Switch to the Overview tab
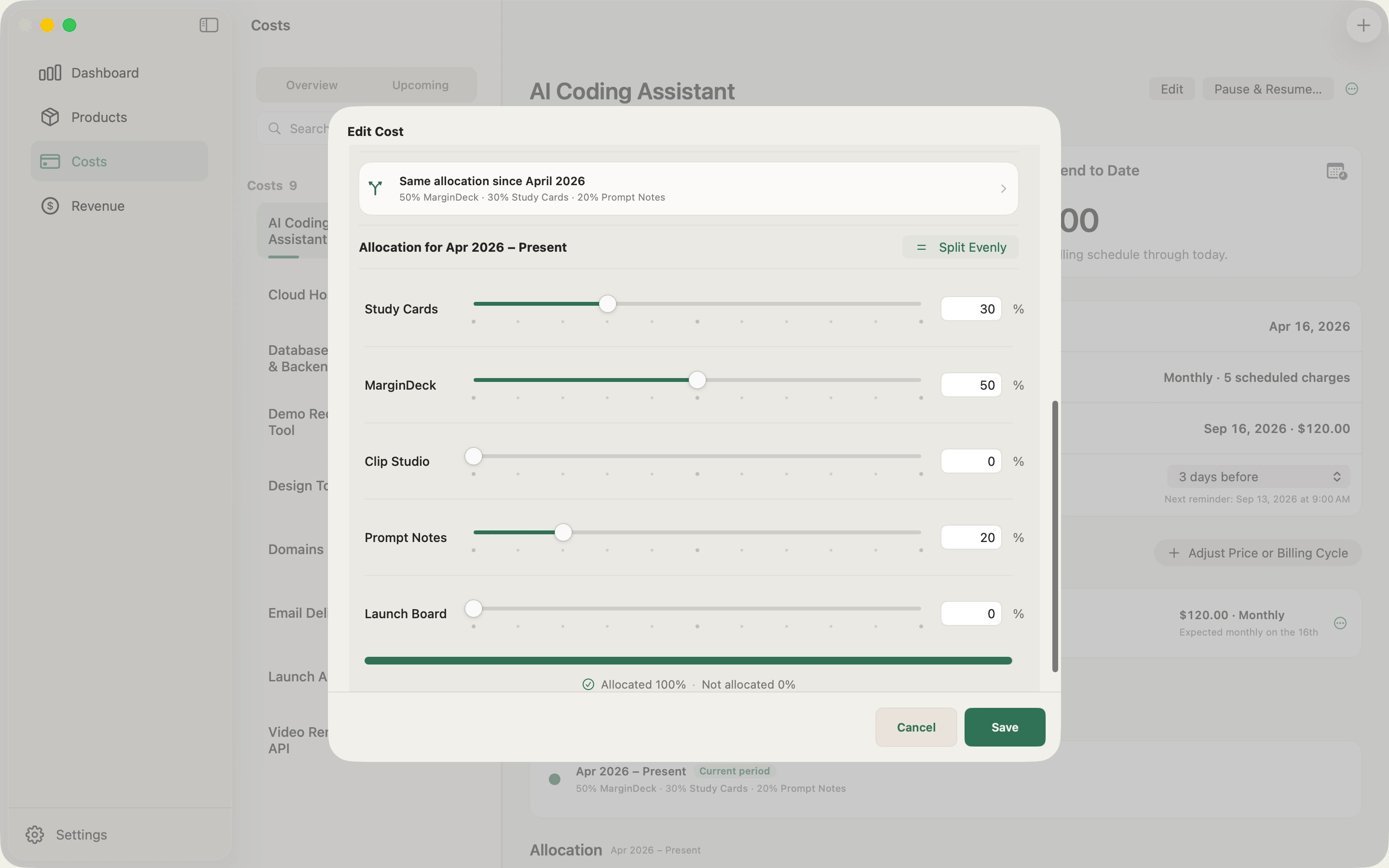This screenshot has height=868, width=1389. click(312, 85)
